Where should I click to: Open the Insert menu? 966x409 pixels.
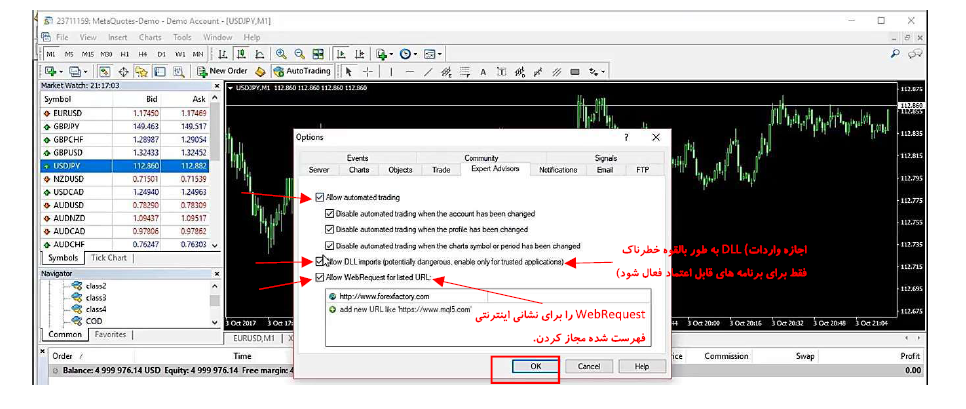pyautogui.click(x=118, y=37)
